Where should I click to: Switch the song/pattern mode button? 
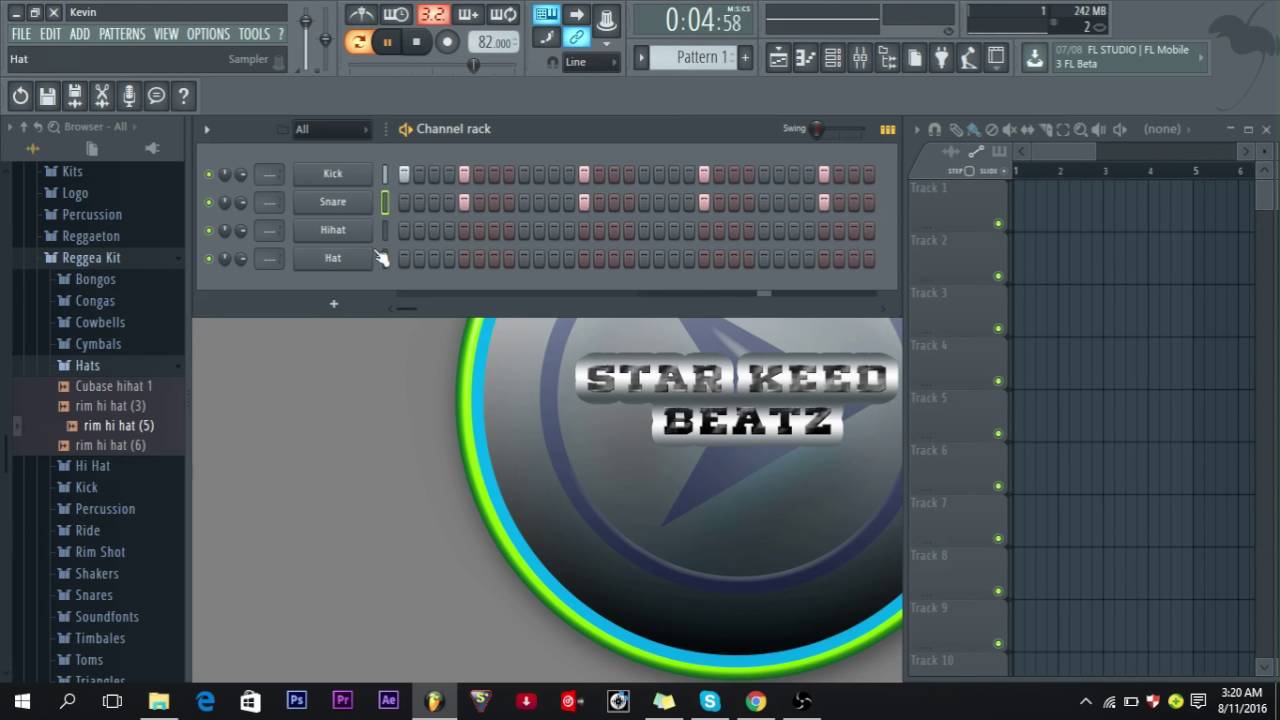358,42
